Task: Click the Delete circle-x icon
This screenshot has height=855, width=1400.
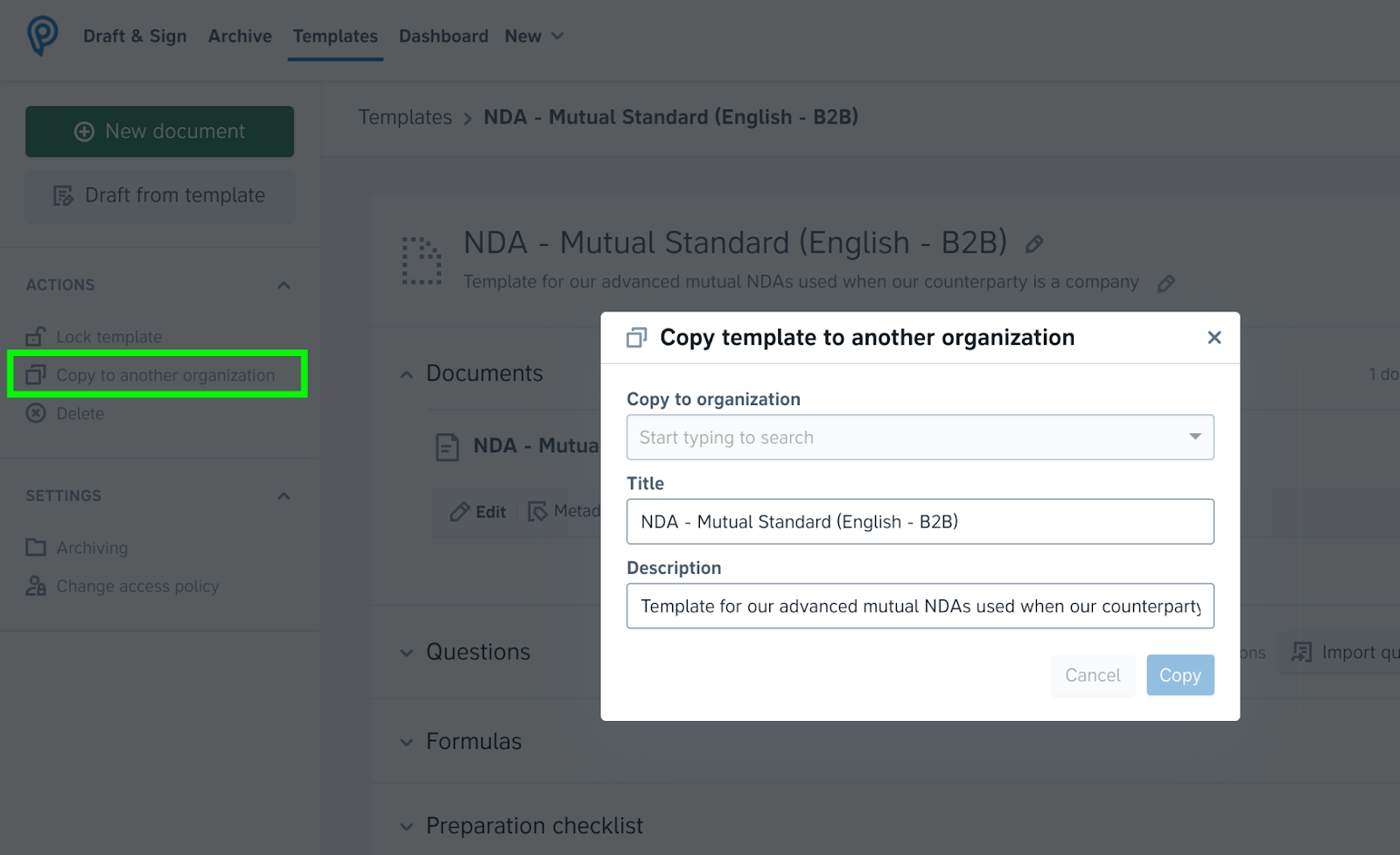Action: pyautogui.click(x=36, y=413)
